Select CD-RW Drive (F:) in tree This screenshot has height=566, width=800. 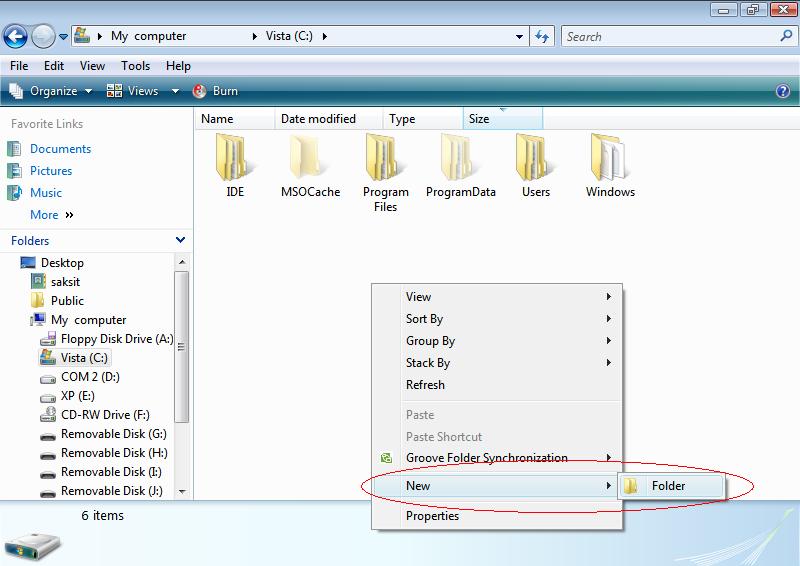(105, 415)
